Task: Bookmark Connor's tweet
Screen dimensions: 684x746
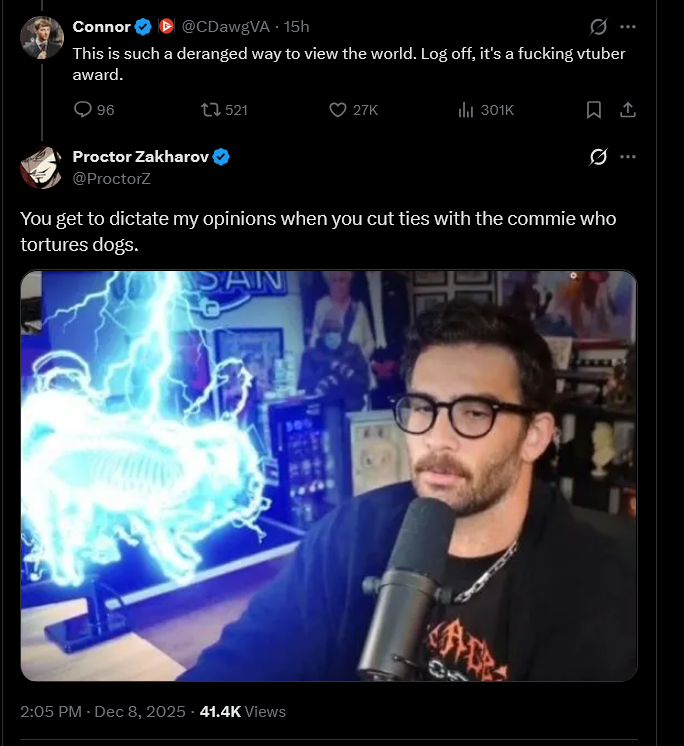Action: [594, 110]
